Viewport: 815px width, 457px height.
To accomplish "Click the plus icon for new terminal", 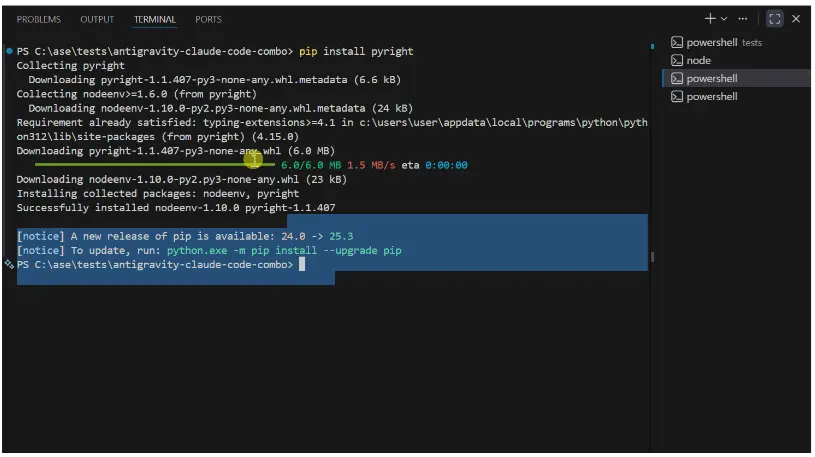I will click(710, 19).
